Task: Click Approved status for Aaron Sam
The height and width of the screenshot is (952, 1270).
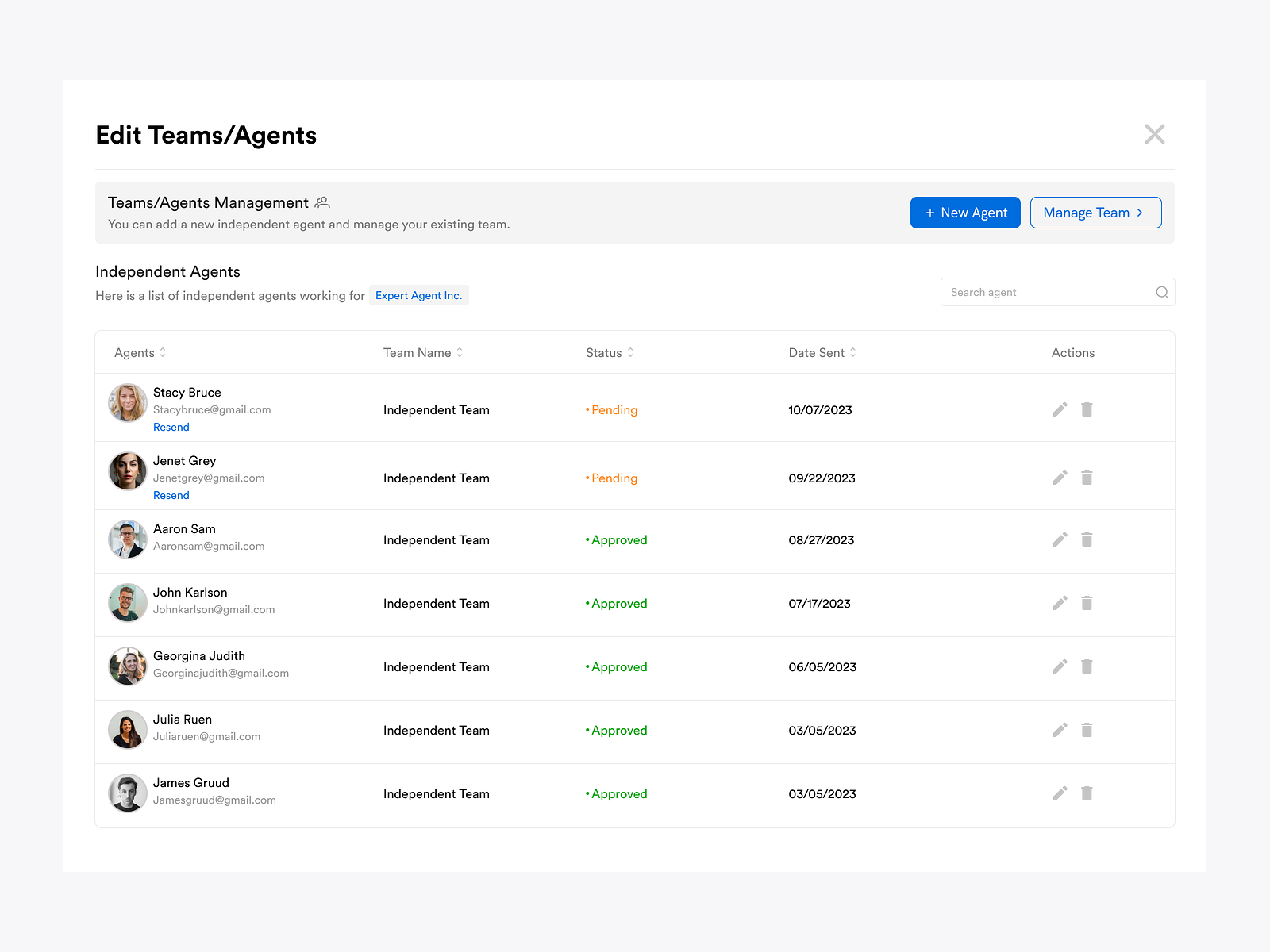Action: click(x=617, y=540)
